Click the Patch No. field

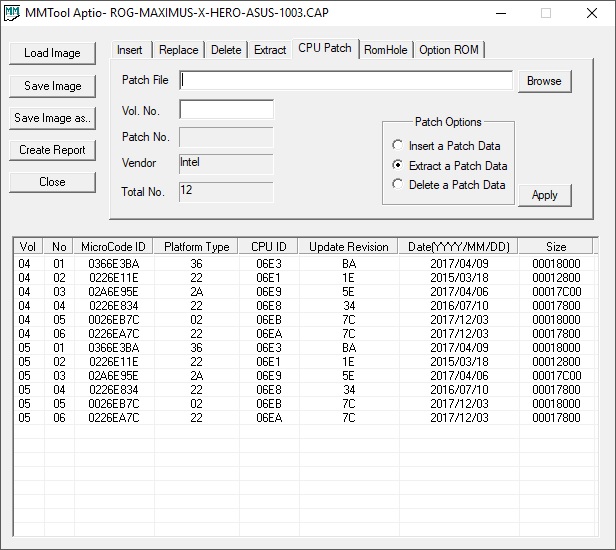[226, 137]
